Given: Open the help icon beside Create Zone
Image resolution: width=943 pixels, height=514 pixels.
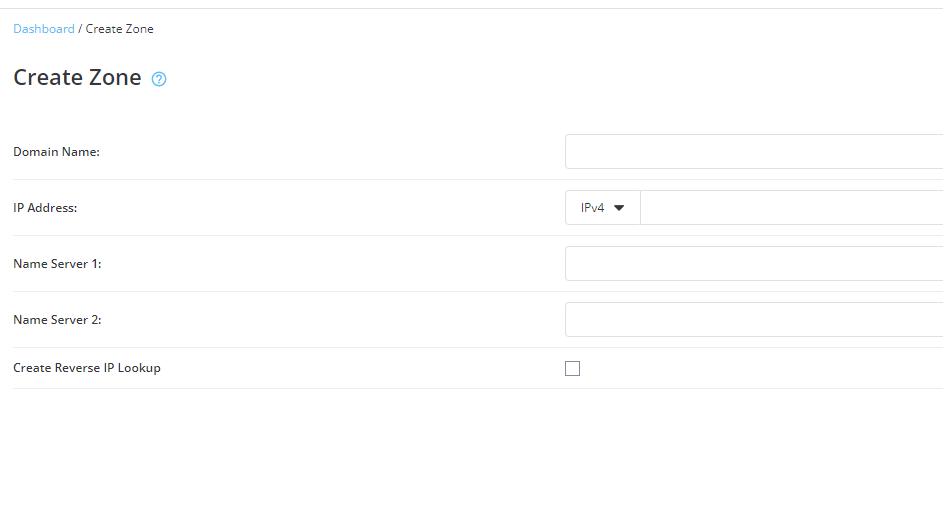Looking at the screenshot, I should tap(159, 79).
